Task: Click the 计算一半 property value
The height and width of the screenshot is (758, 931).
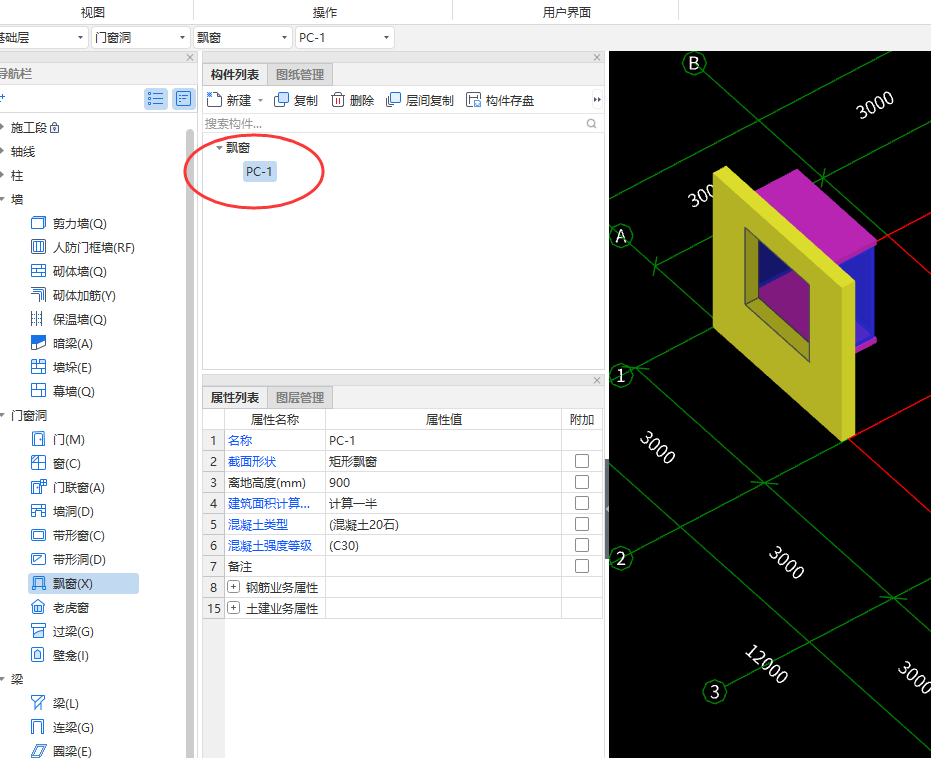Action: point(443,503)
